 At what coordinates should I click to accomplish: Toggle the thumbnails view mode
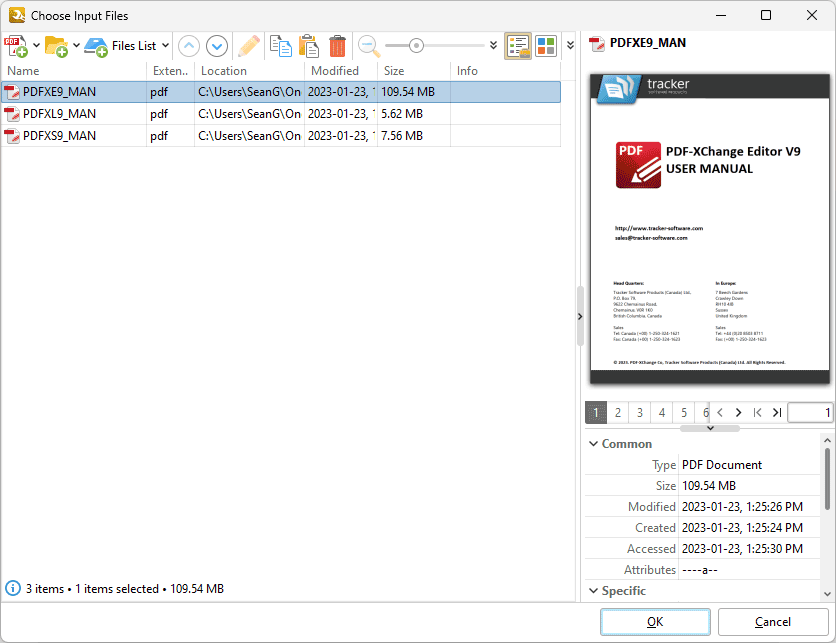click(546, 46)
